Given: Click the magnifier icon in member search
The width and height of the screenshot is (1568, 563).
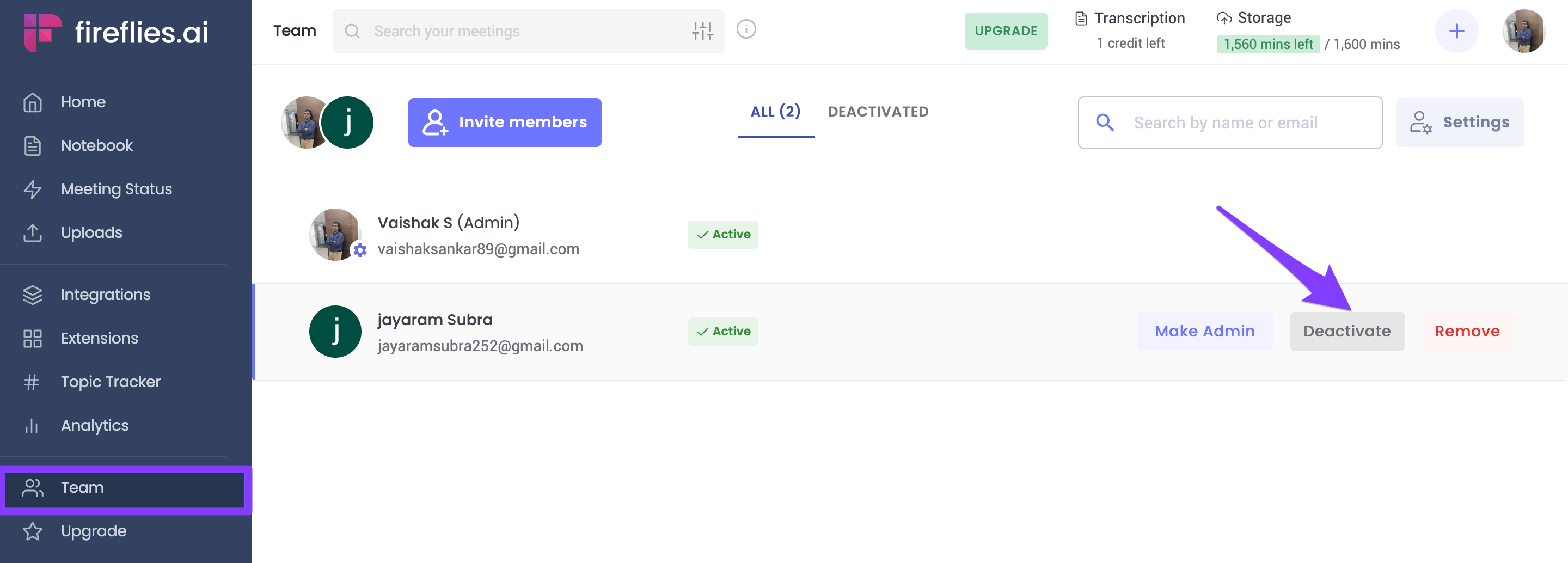Looking at the screenshot, I should click(1105, 123).
